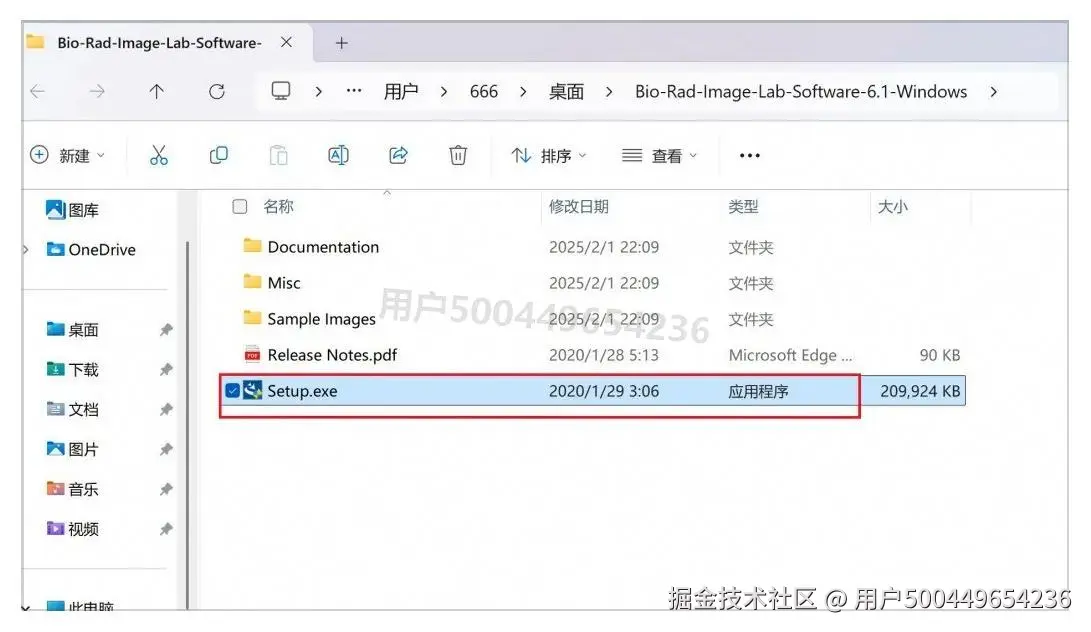Navigate to 桌面 via the breadcrumb

click(566, 91)
